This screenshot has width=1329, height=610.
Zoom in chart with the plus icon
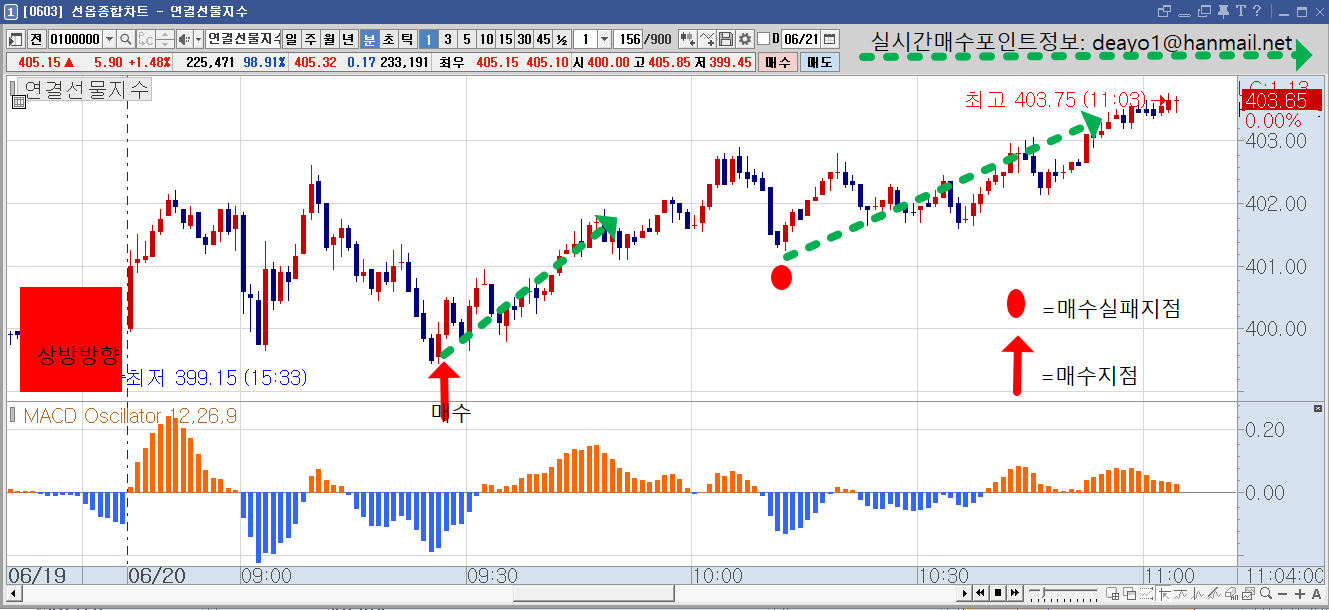click(x=1301, y=594)
